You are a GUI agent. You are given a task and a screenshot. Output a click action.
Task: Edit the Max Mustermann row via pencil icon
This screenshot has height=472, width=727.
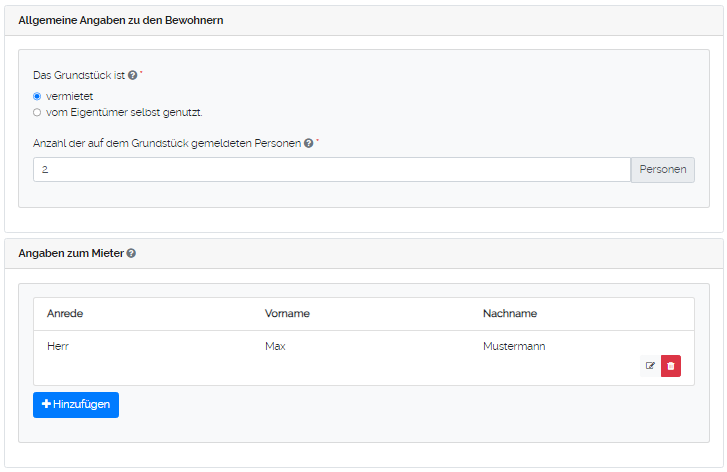pos(650,366)
